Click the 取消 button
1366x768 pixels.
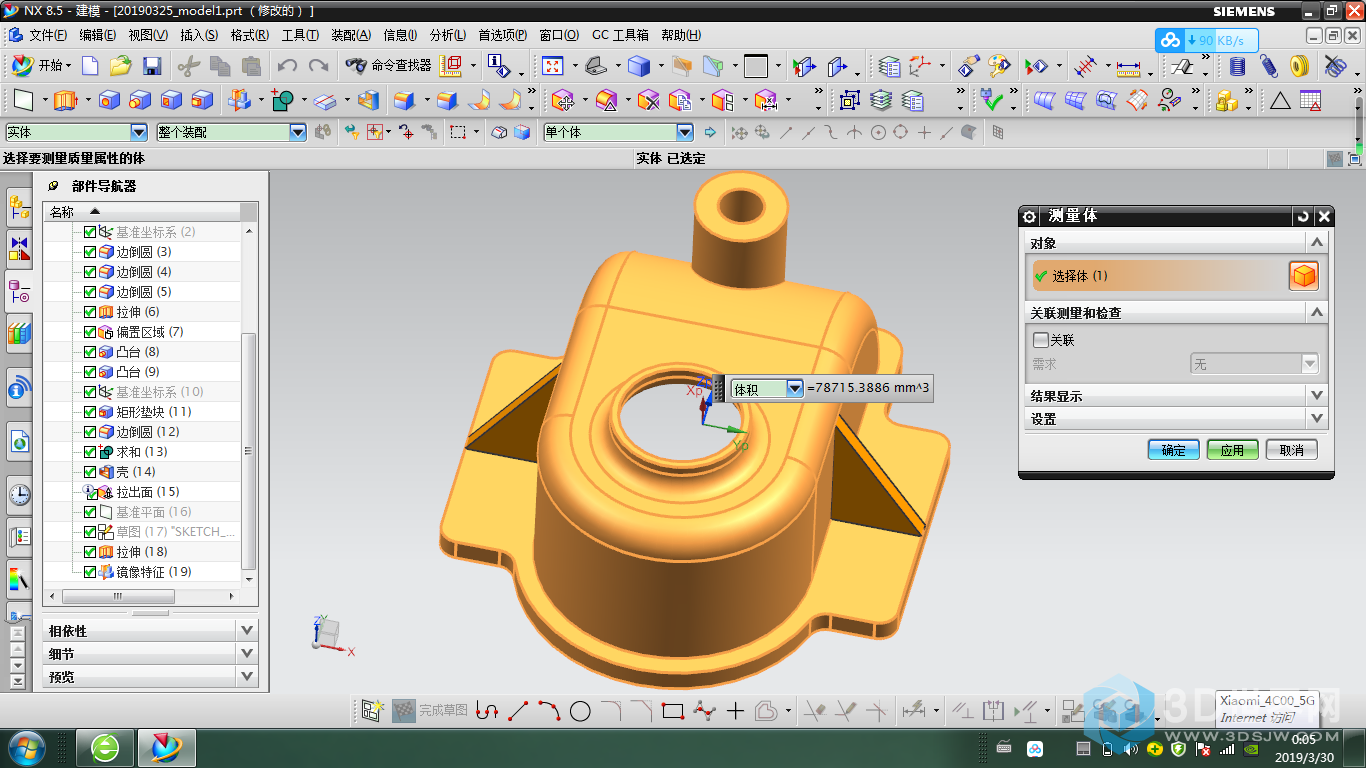(1291, 450)
